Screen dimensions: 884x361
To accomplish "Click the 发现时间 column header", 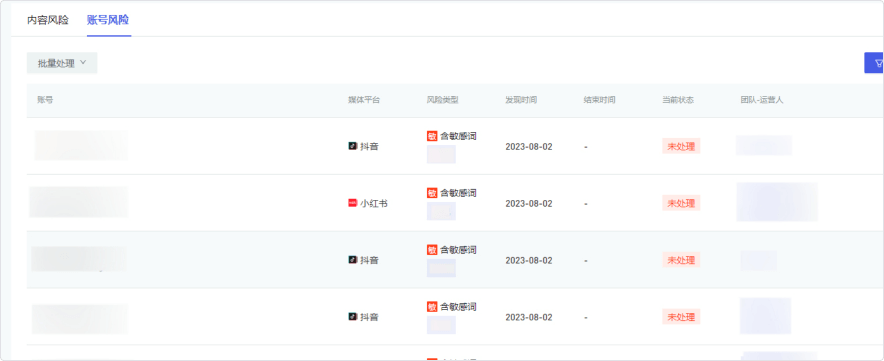I will (x=521, y=100).
